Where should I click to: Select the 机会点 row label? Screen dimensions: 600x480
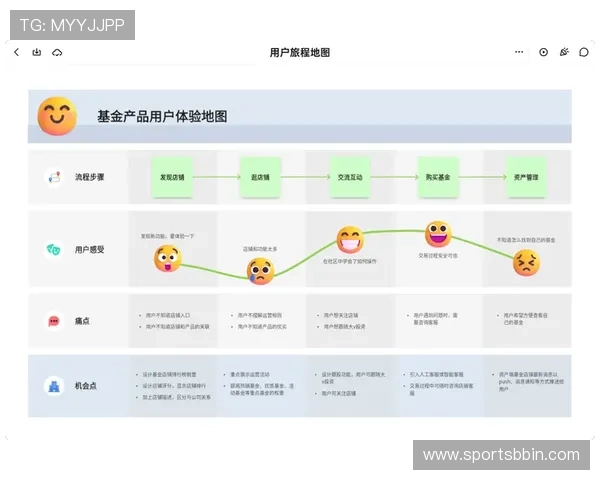[x=86, y=385]
